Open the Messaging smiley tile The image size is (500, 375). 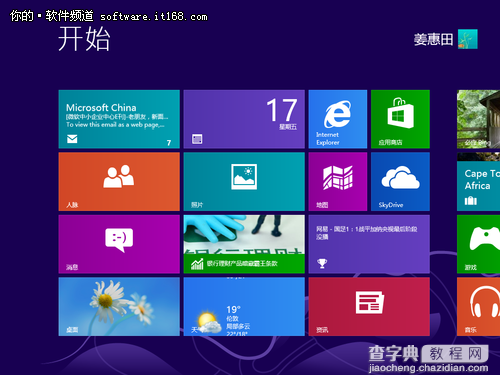[x=119, y=244]
